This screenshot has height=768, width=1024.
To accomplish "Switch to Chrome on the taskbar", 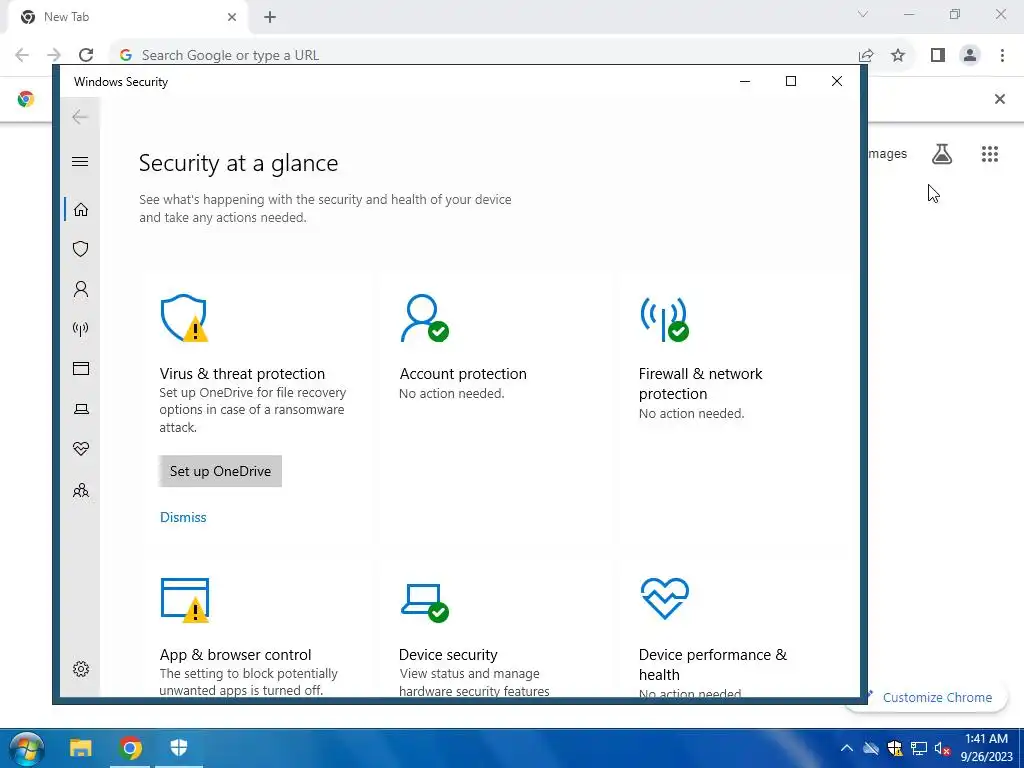I will (130, 748).
